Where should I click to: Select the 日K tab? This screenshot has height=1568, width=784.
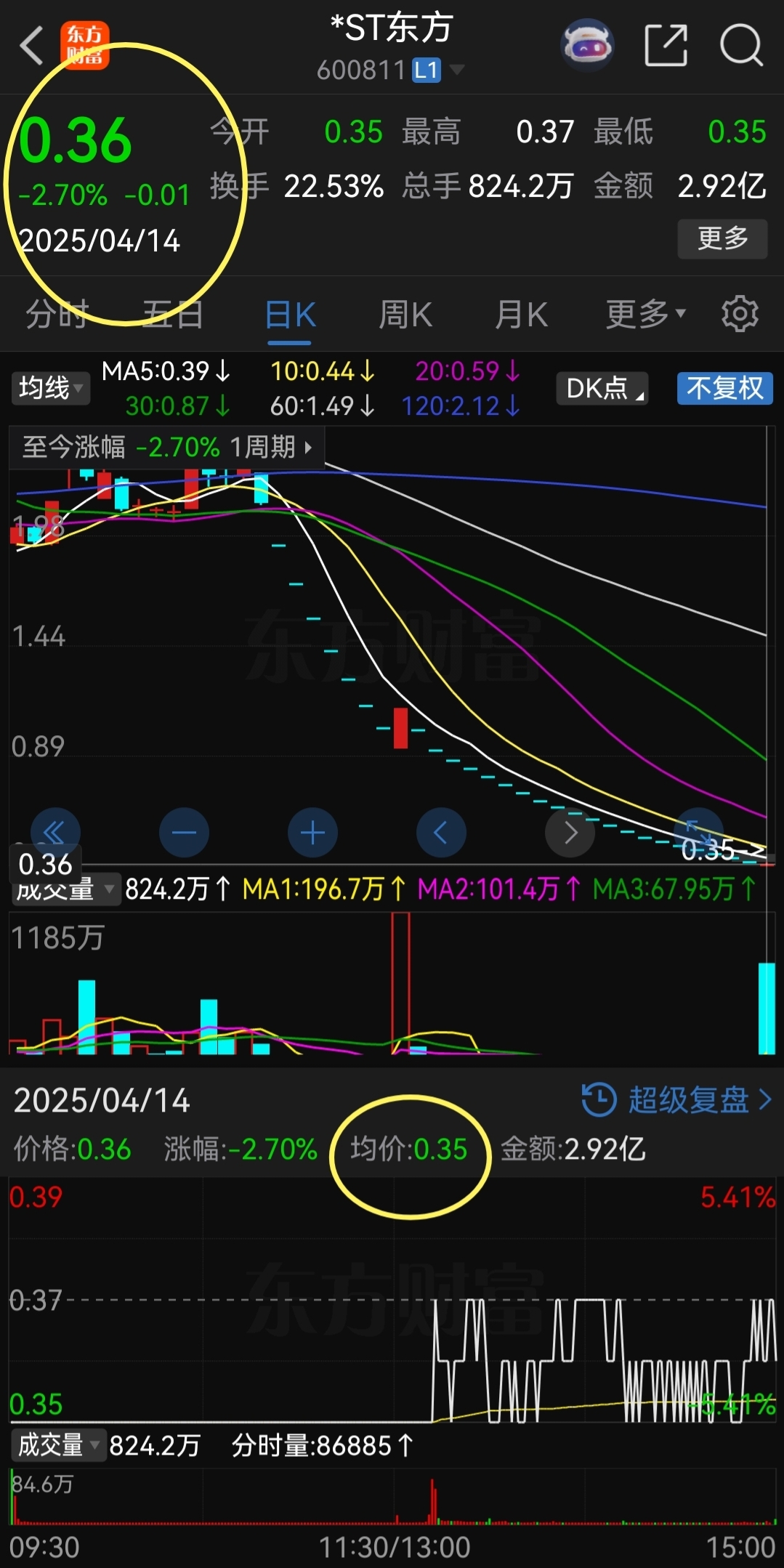pyautogui.click(x=290, y=315)
